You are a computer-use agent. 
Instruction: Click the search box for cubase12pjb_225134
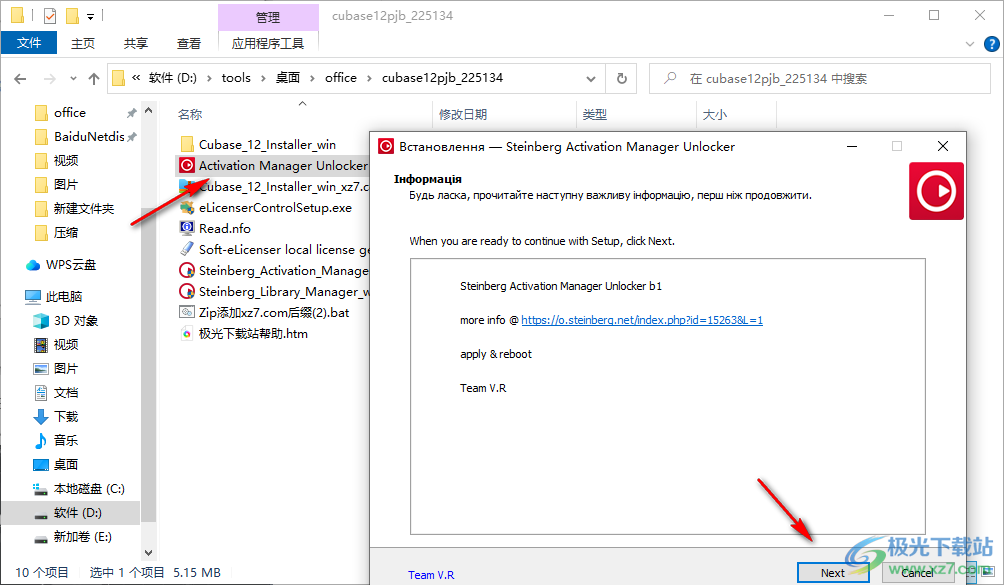point(820,79)
